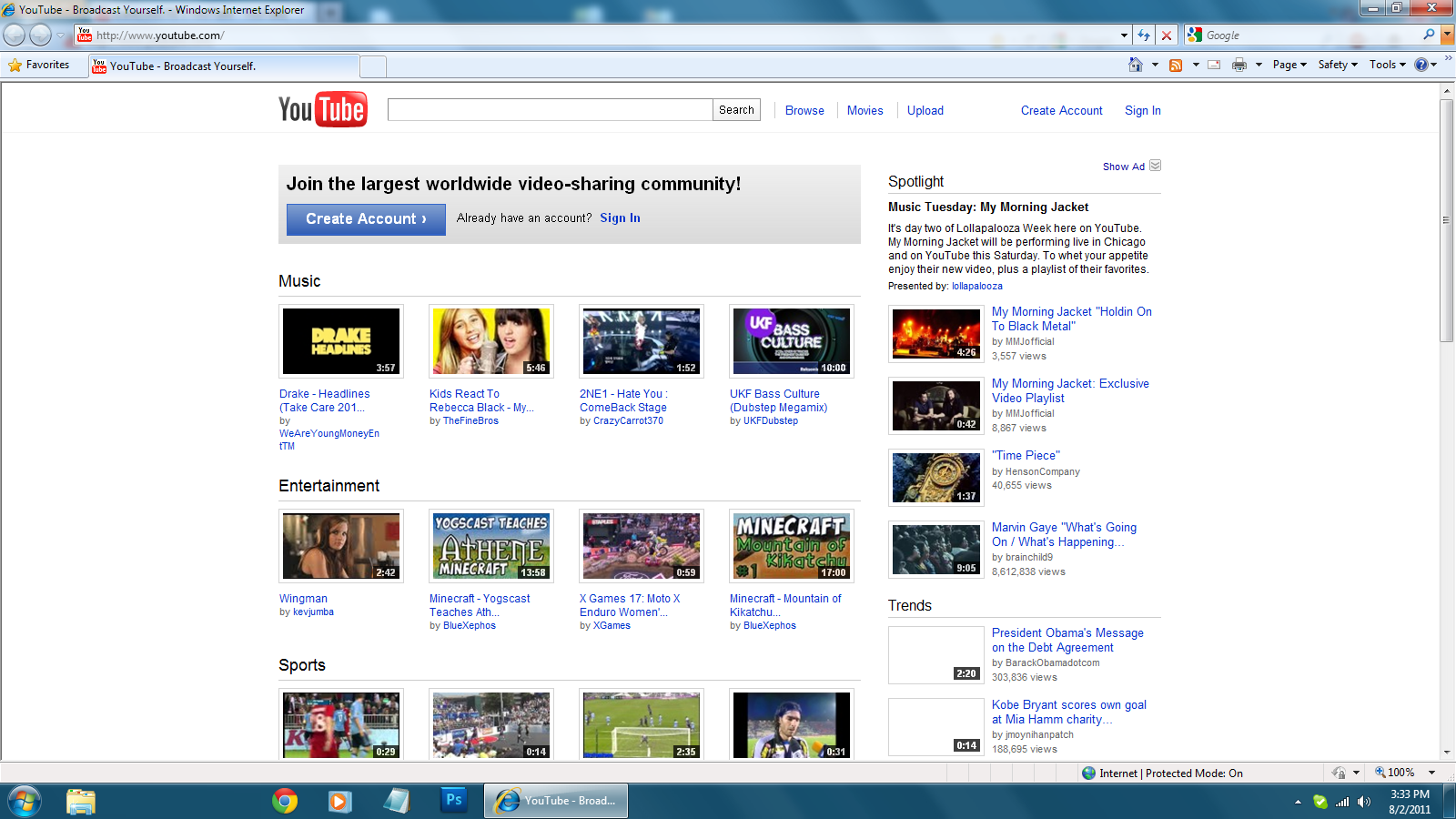Click the Read Mail envelope icon
Viewport: 1456px width, 819px height.
click(x=1214, y=65)
